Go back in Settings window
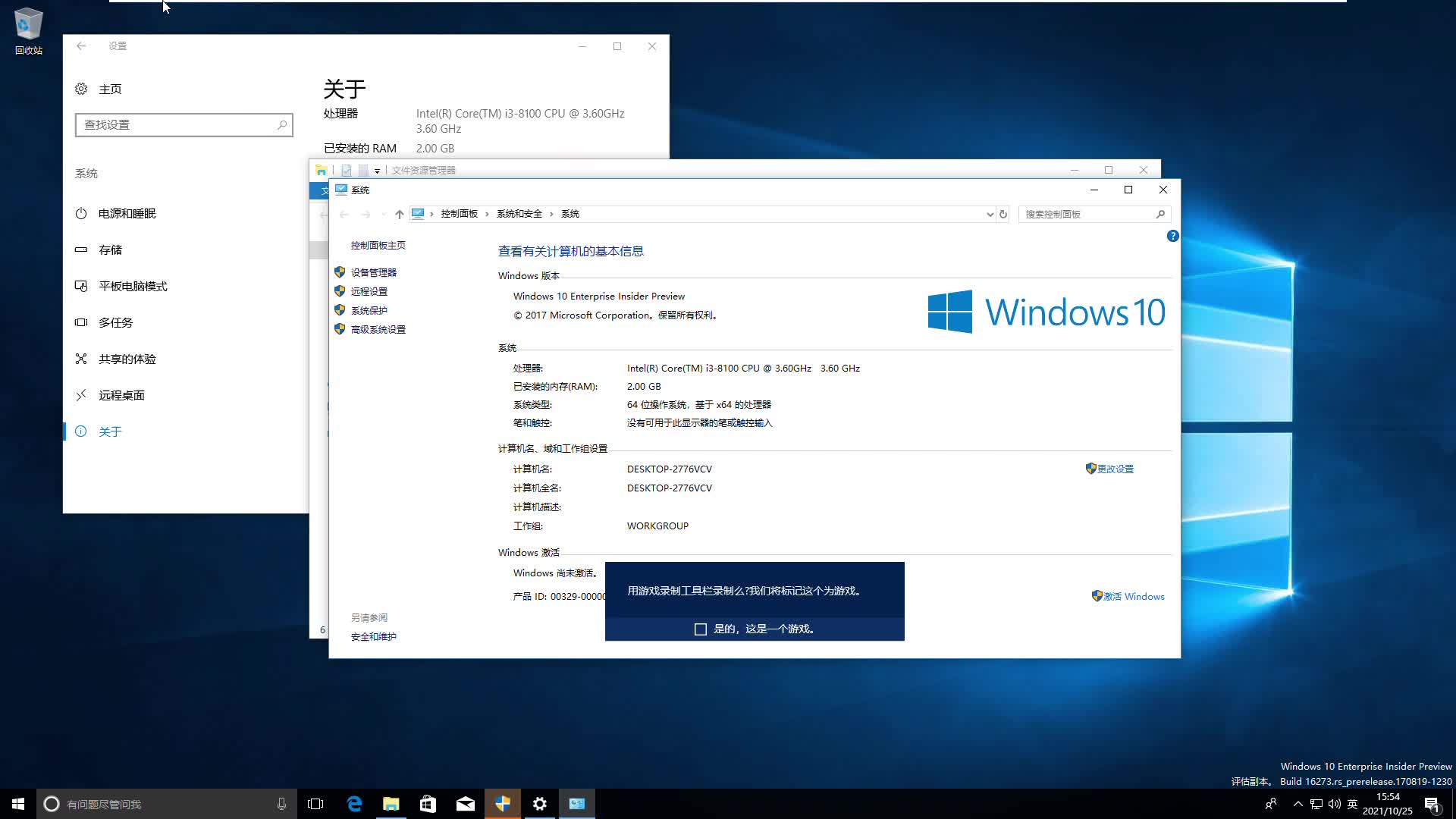Screen dimensions: 1456x819 click(81, 46)
